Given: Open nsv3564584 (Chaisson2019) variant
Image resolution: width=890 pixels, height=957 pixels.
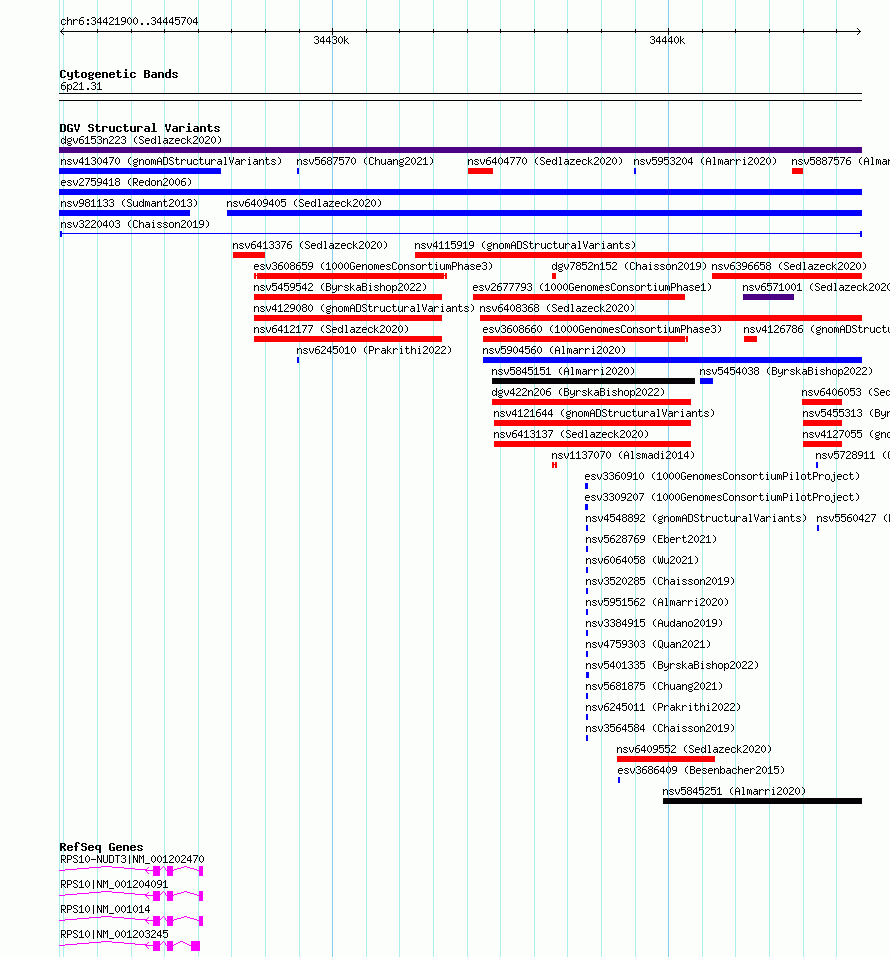Looking at the screenshot, I should click(660, 729).
